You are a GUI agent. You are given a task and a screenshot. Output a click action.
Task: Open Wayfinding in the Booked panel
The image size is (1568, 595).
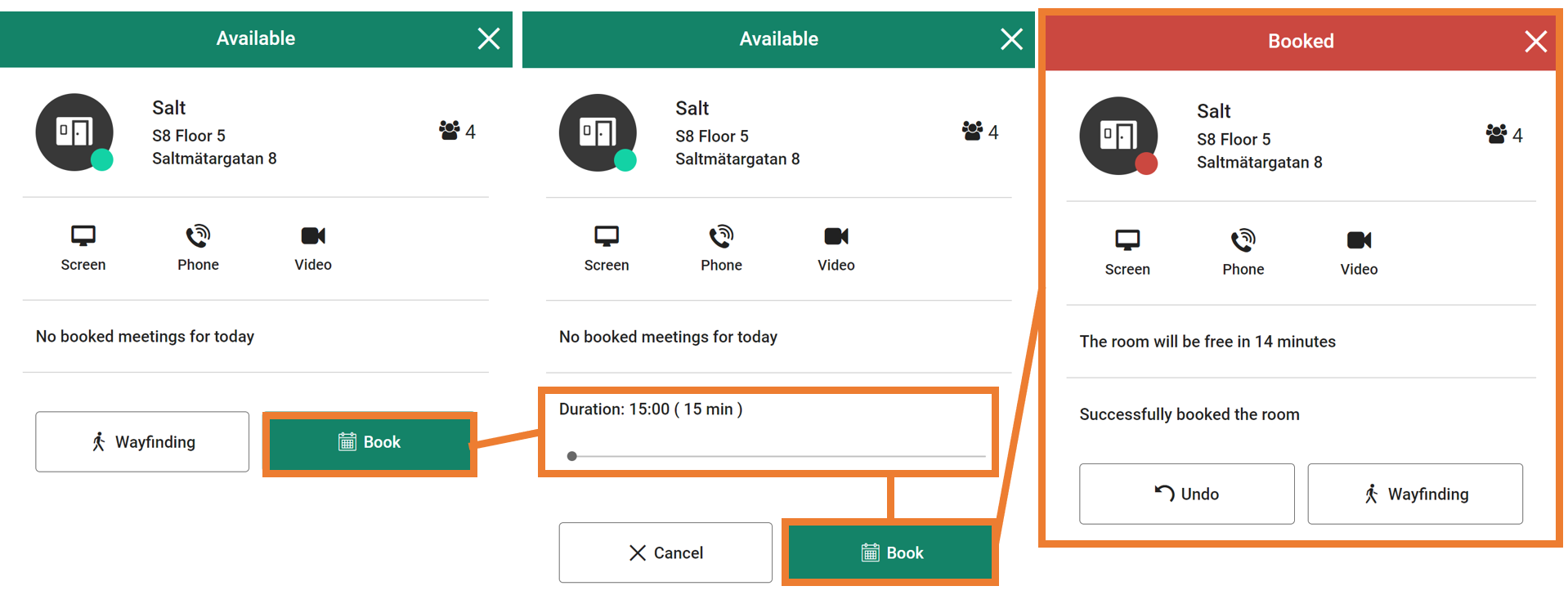1414,494
